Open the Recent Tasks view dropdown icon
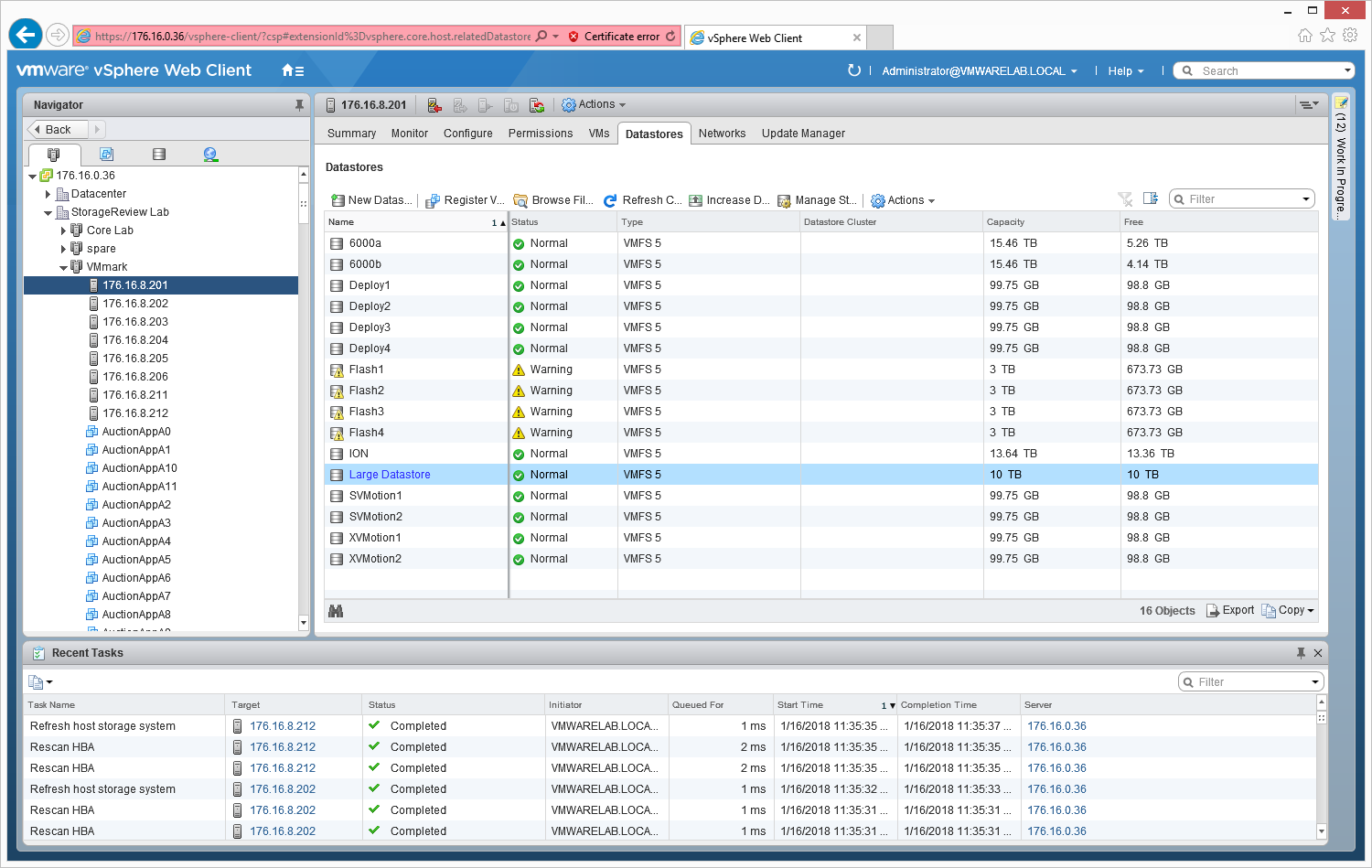Viewport: 1372px width, 868px height. point(40,682)
